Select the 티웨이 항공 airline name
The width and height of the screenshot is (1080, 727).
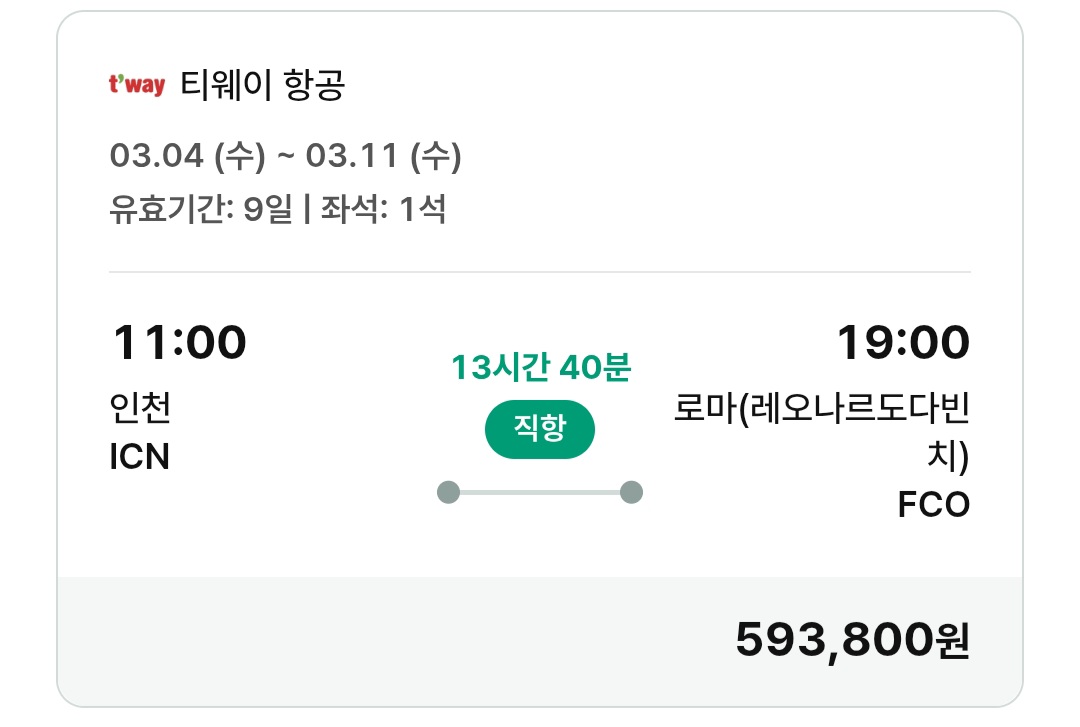point(263,85)
